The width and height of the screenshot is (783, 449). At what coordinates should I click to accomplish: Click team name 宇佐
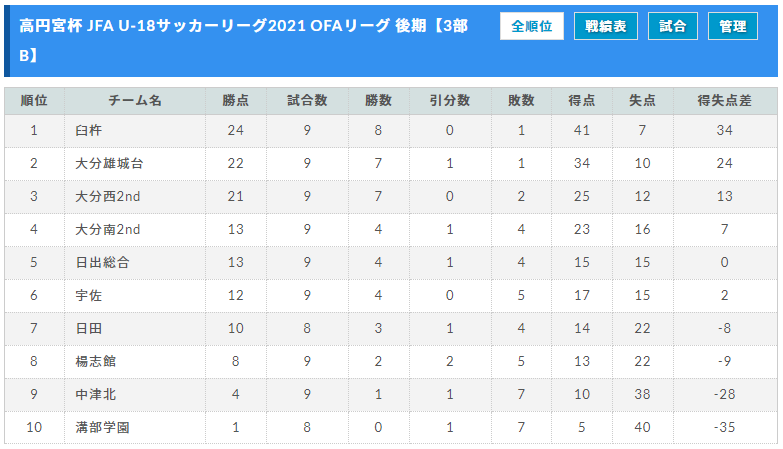89,295
